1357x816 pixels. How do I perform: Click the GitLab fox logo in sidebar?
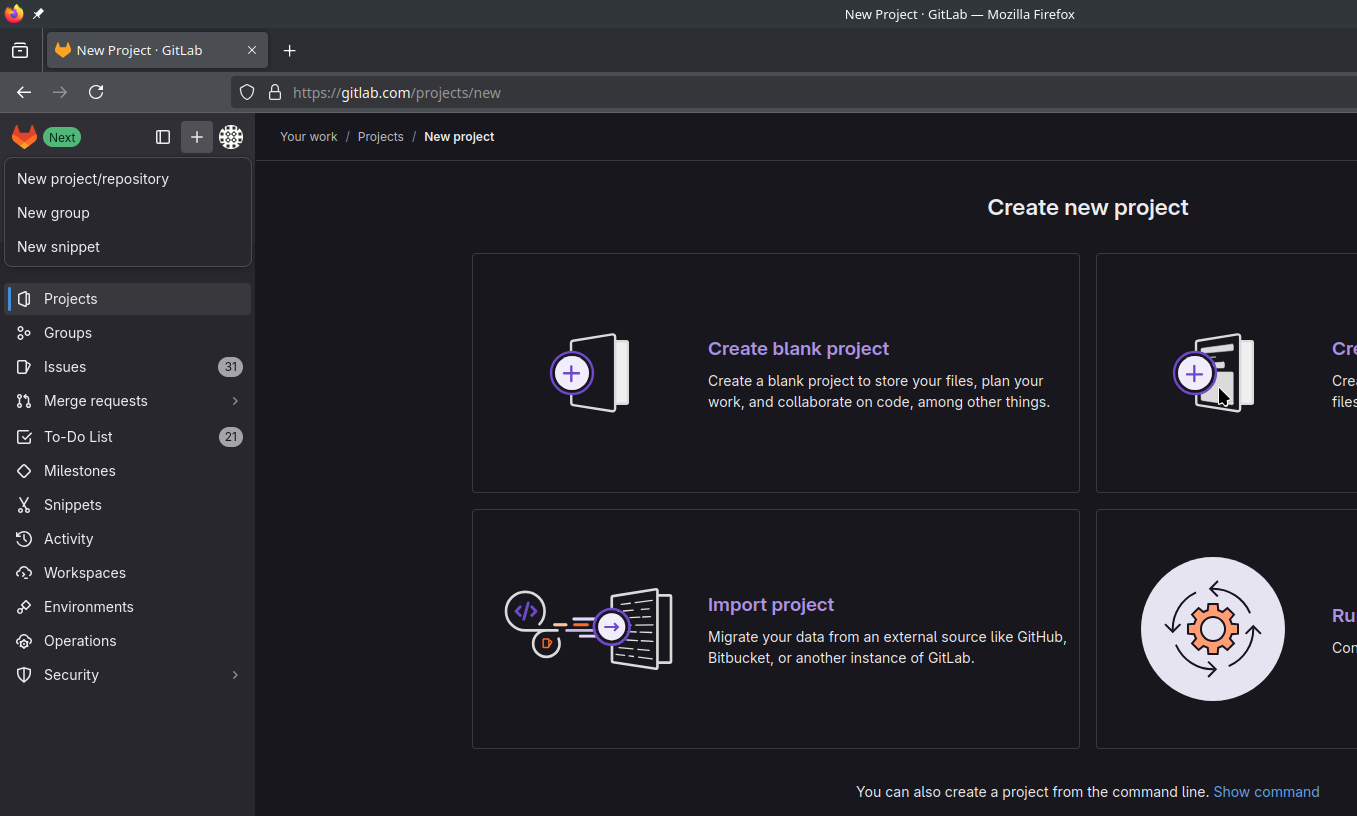point(24,137)
